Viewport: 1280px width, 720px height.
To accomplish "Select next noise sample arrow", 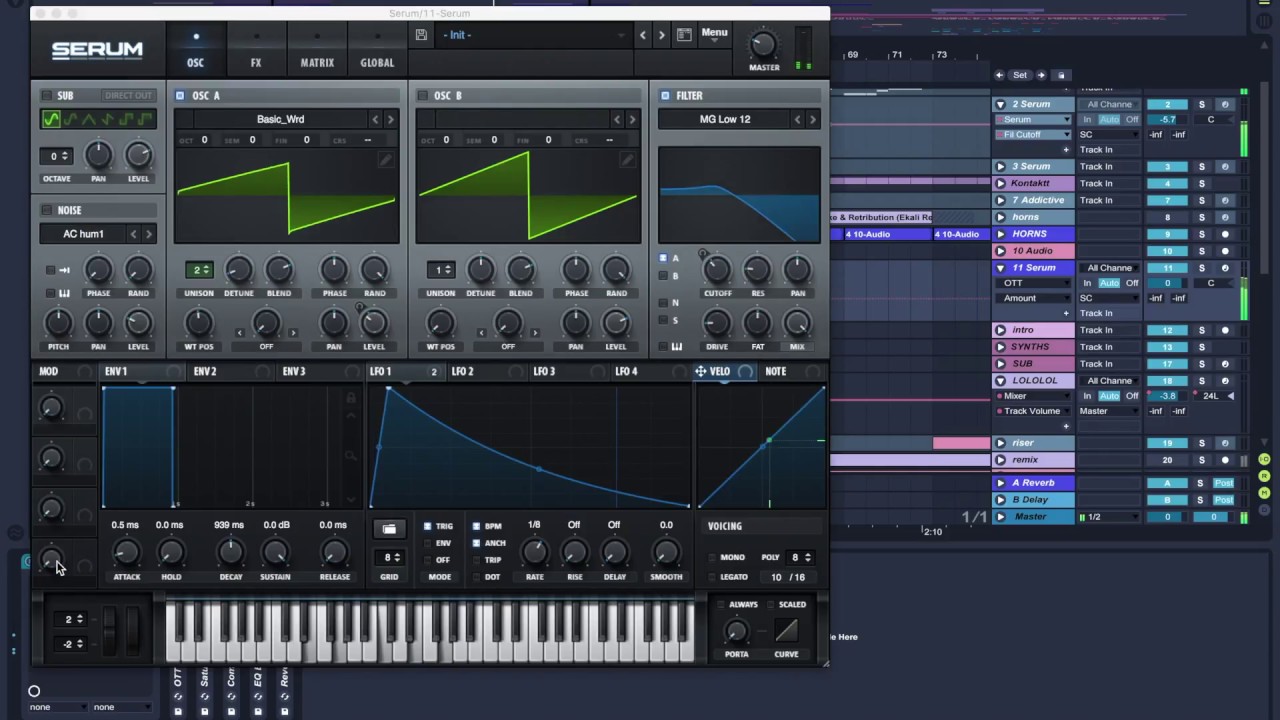I will click(149, 234).
